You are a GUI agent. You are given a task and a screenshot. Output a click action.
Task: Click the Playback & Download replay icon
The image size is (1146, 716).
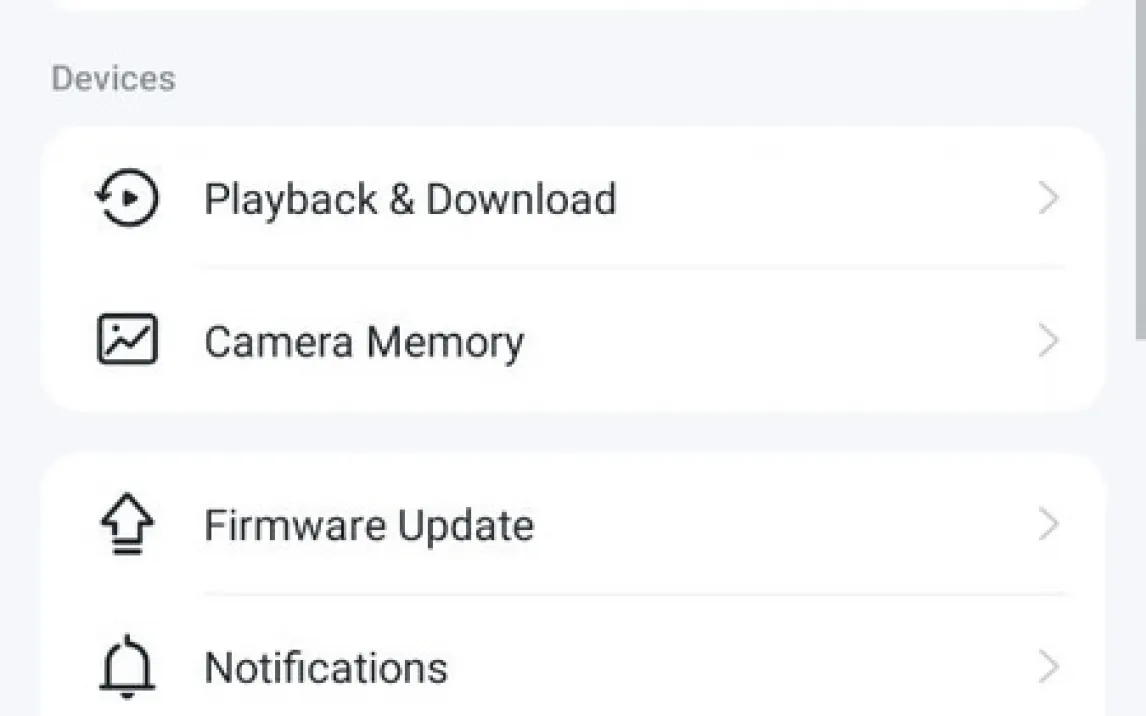pos(127,199)
